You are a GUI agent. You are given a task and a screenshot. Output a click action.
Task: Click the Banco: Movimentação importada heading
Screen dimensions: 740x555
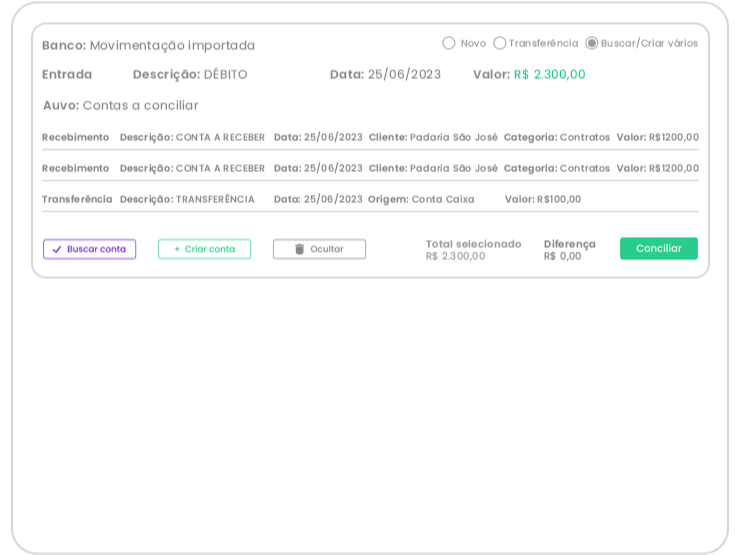click(148, 45)
